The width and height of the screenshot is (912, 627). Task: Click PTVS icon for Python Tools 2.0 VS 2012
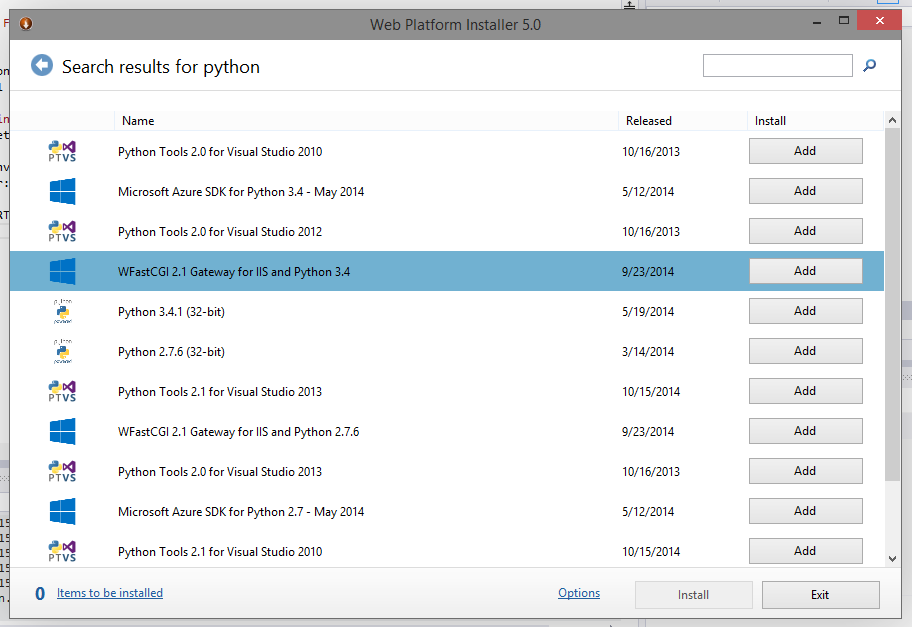tap(62, 231)
